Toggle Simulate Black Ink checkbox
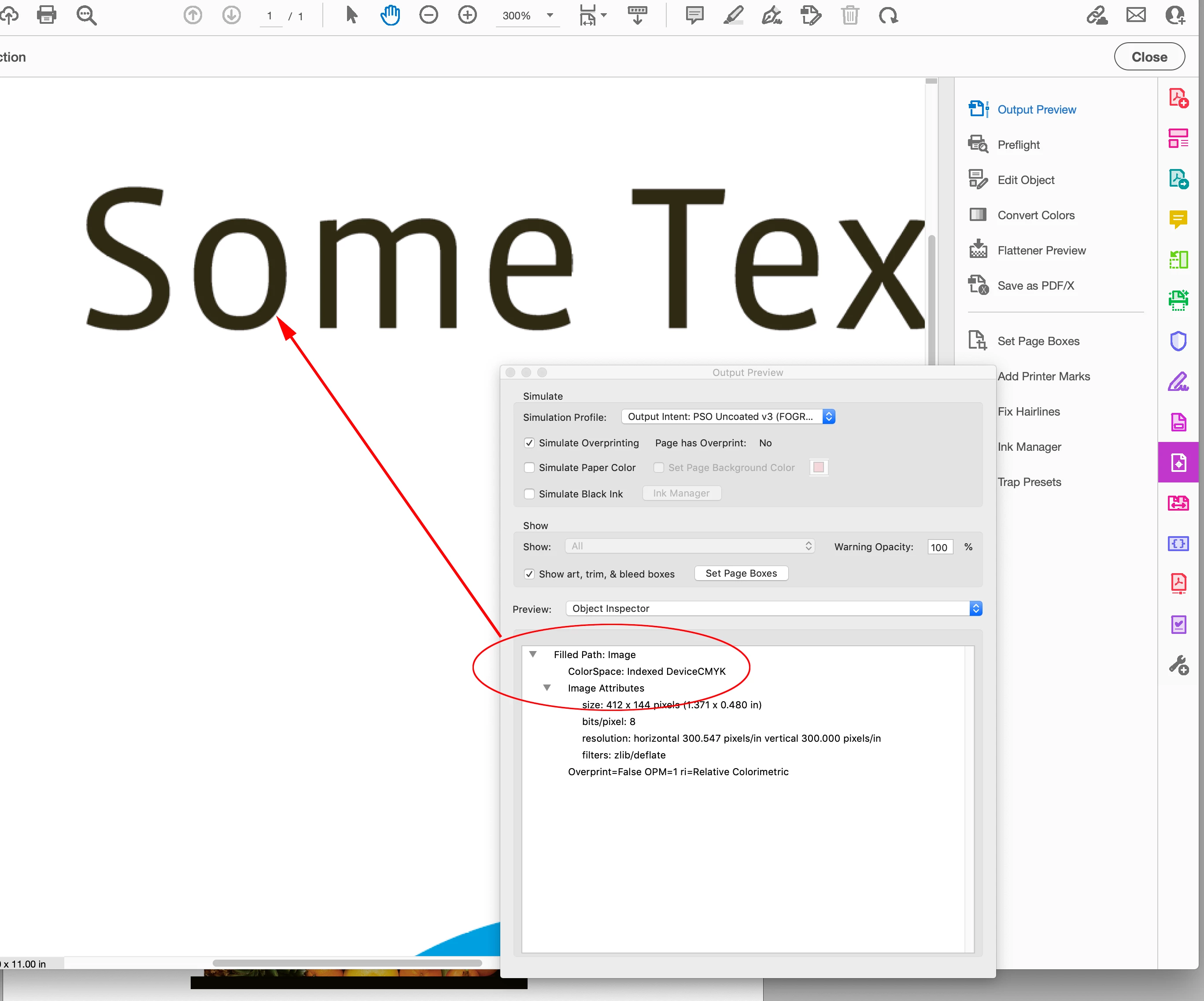This screenshot has height=1001, width=1204. click(529, 494)
